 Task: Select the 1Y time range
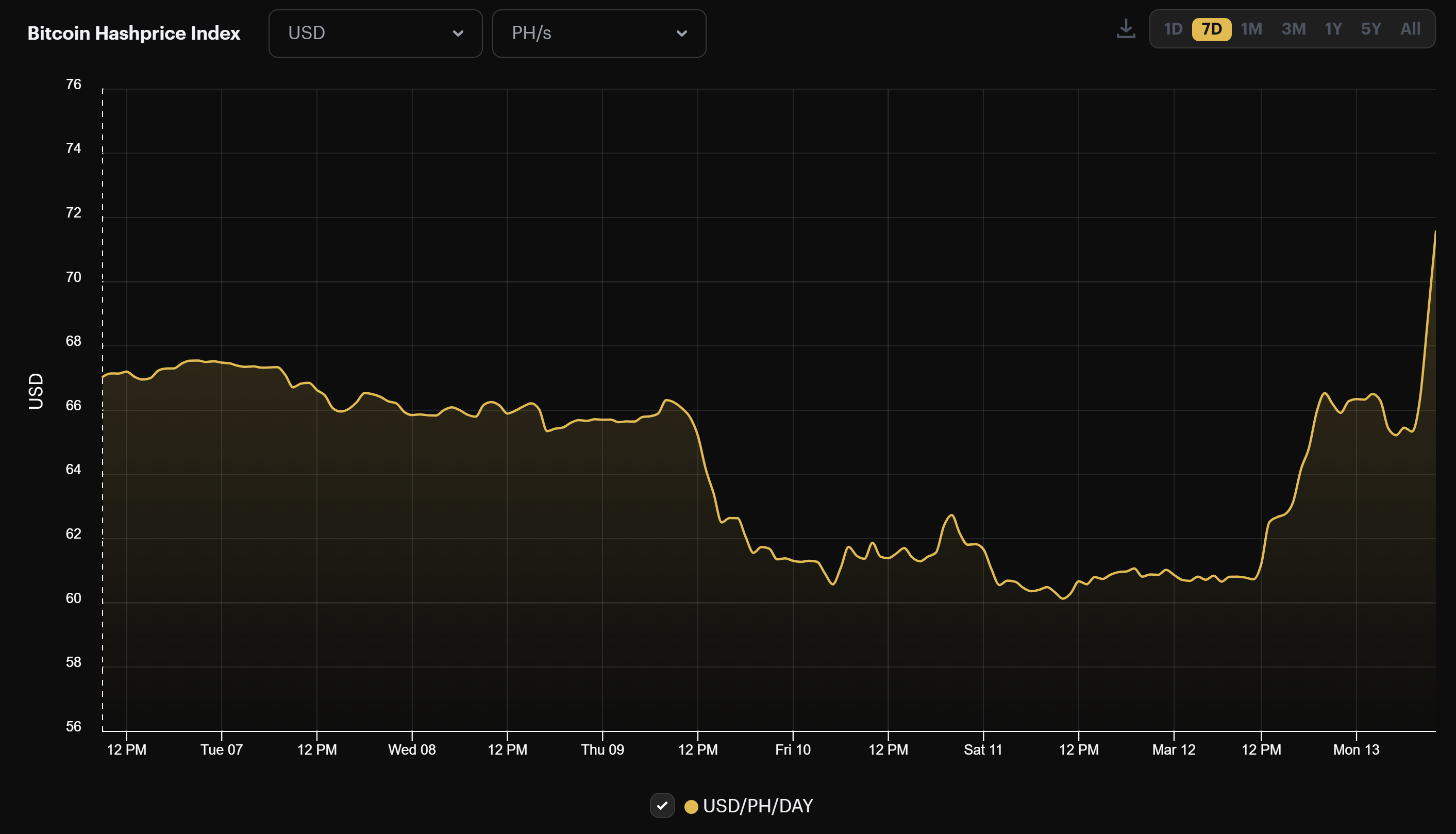click(x=1333, y=29)
